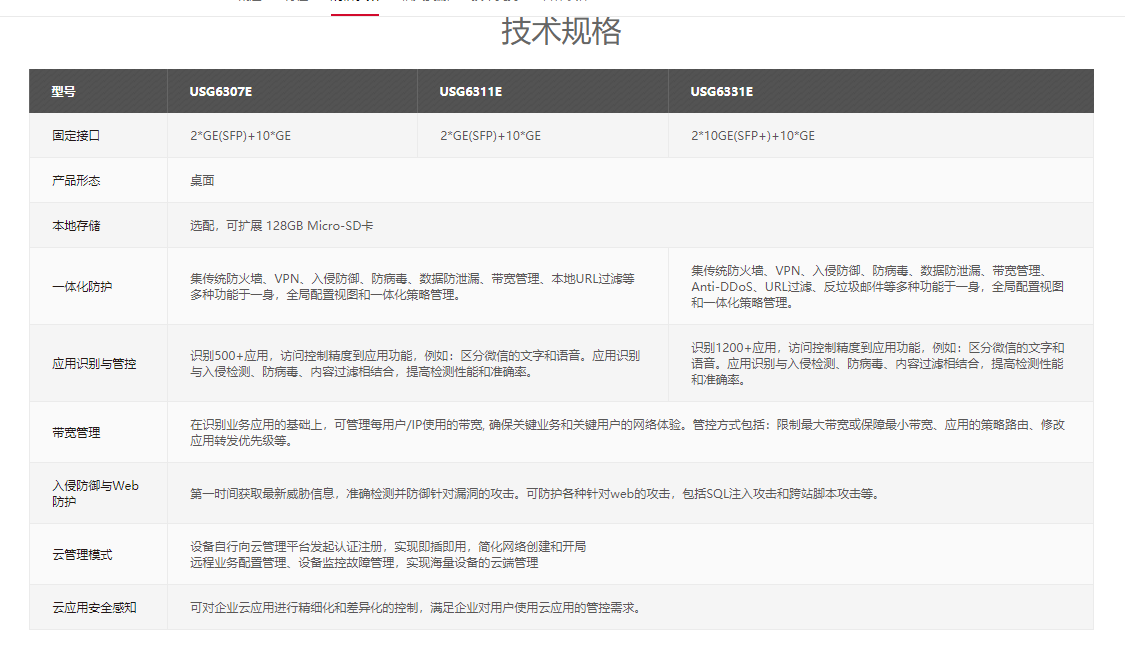Click the description mentioning 本地URL过滤等
Viewport: 1125px width, 647px height.
click(x=413, y=287)
